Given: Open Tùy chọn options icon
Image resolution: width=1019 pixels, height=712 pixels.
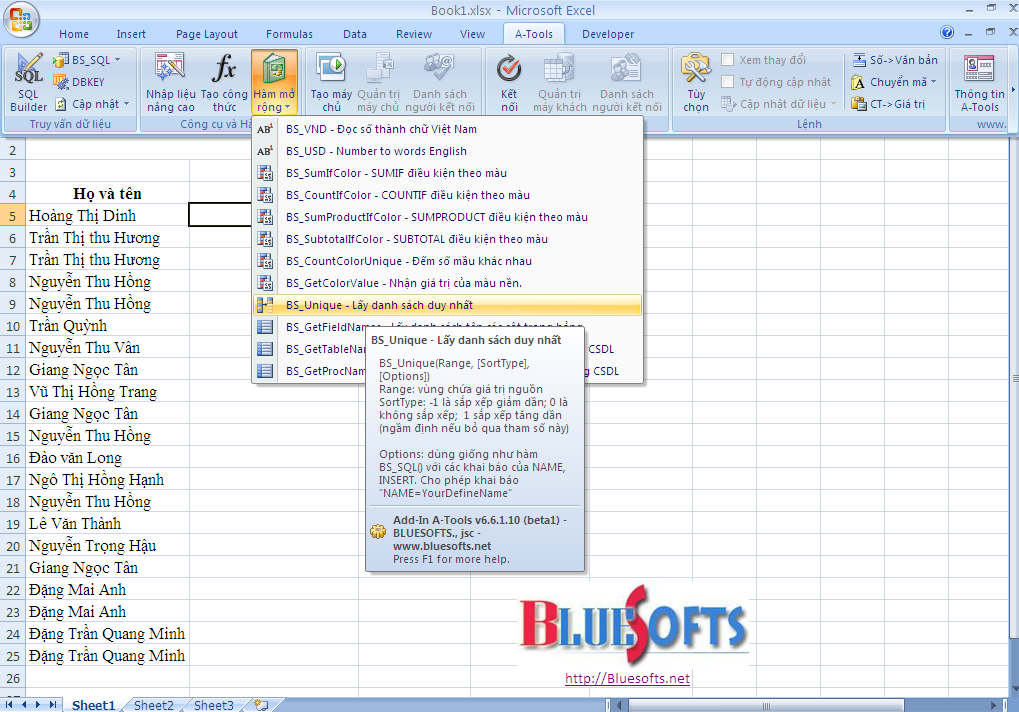Looking at the screenshot, I should [x=695, y=68].
